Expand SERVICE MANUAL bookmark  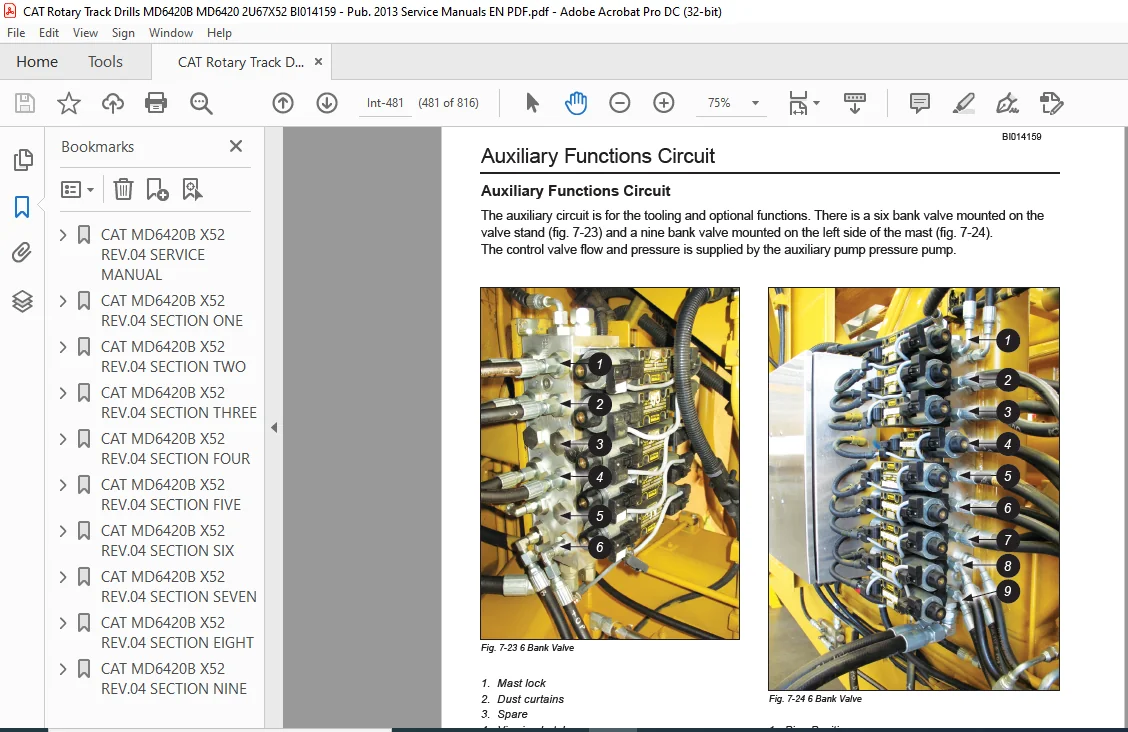tap(63, 234)
